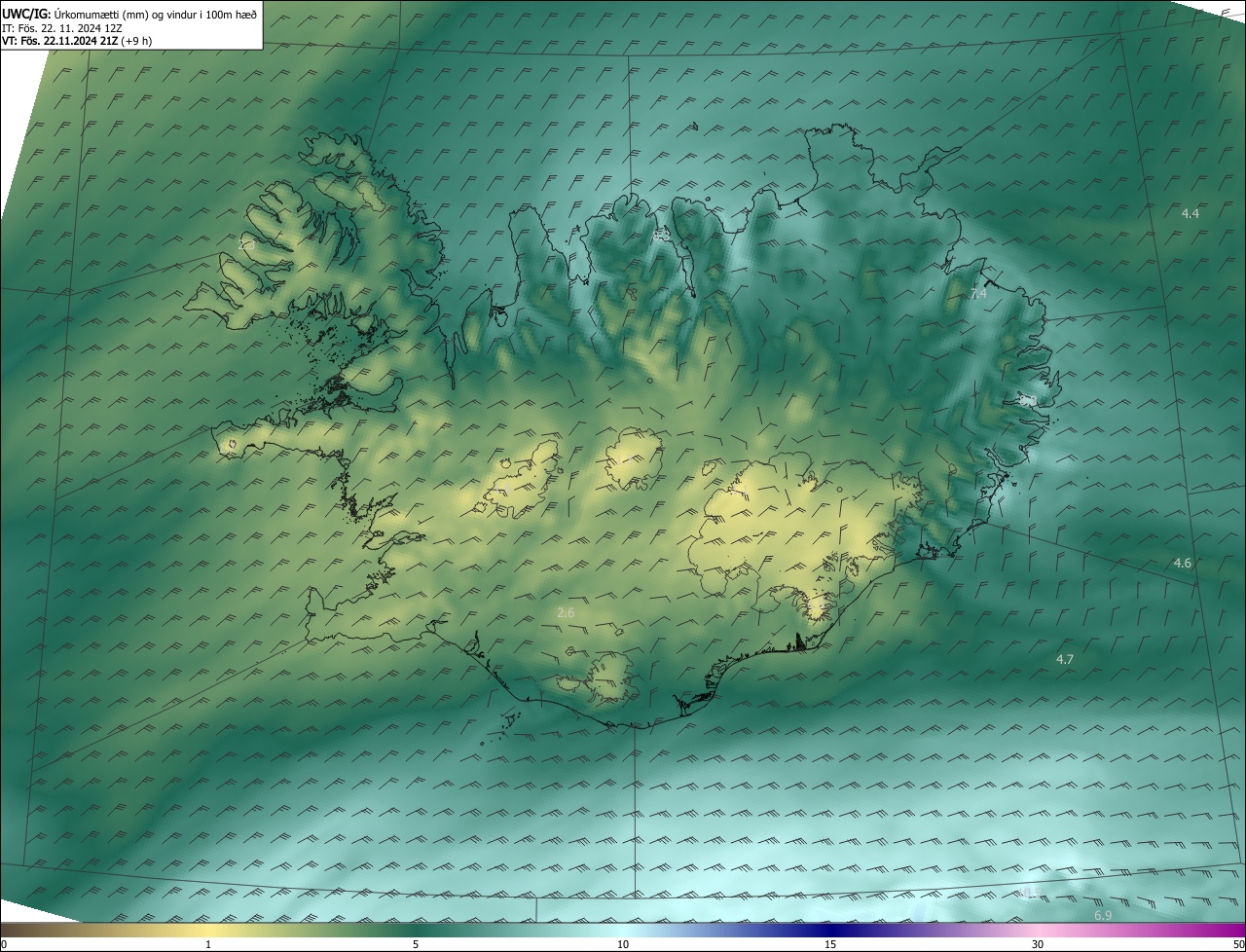Click the "15" tick label on the color scale
The height and width of the screenshot is (952, 1246).
click(x=830, y=945)
